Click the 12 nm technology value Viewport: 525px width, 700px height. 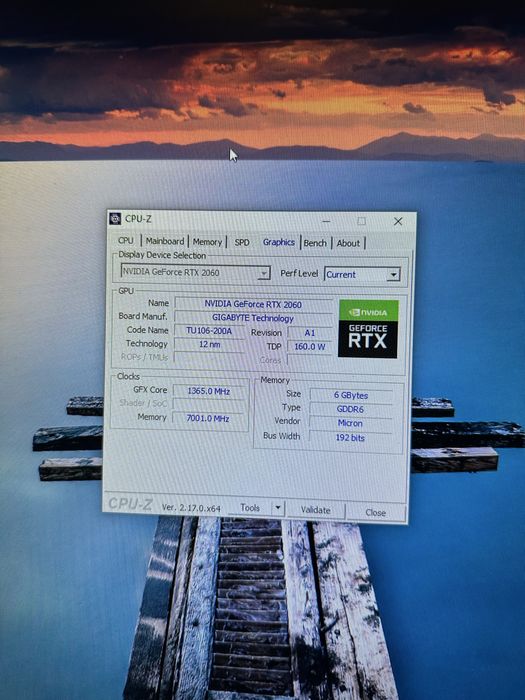click(209, 344)
